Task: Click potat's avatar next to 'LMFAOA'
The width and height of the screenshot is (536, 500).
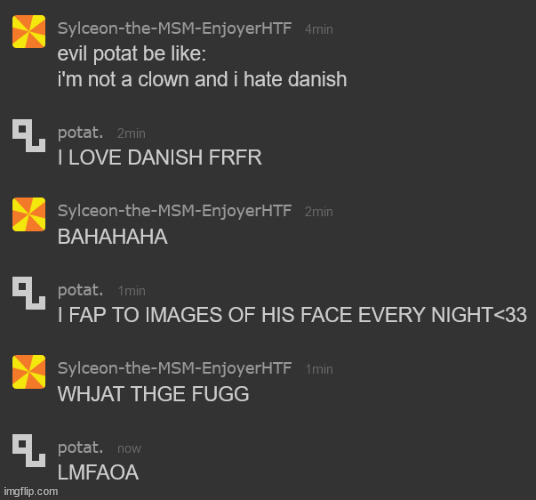Action: (29, 450)
